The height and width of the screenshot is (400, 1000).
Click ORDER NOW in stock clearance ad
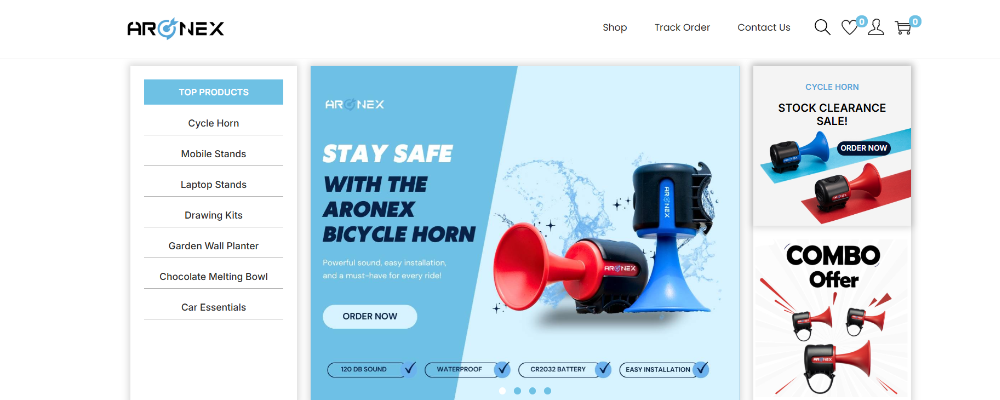coord(864,148)
